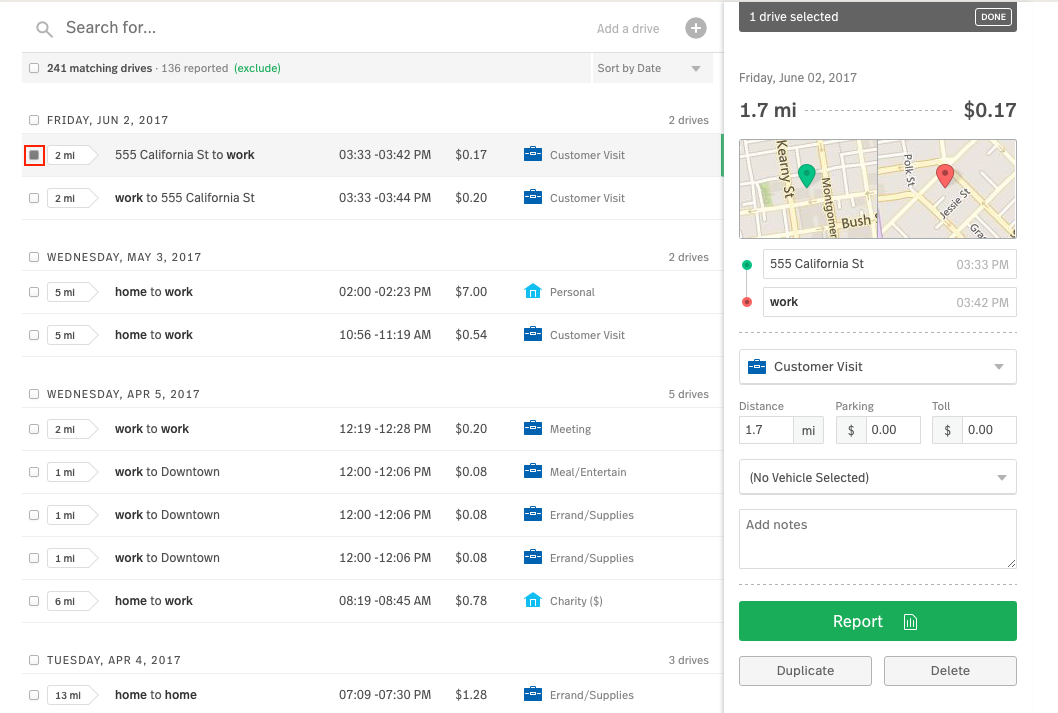The height and width of the screenshot is (713, 1058).
Task: Click the green start pin on map
Action: click(806, 175)
